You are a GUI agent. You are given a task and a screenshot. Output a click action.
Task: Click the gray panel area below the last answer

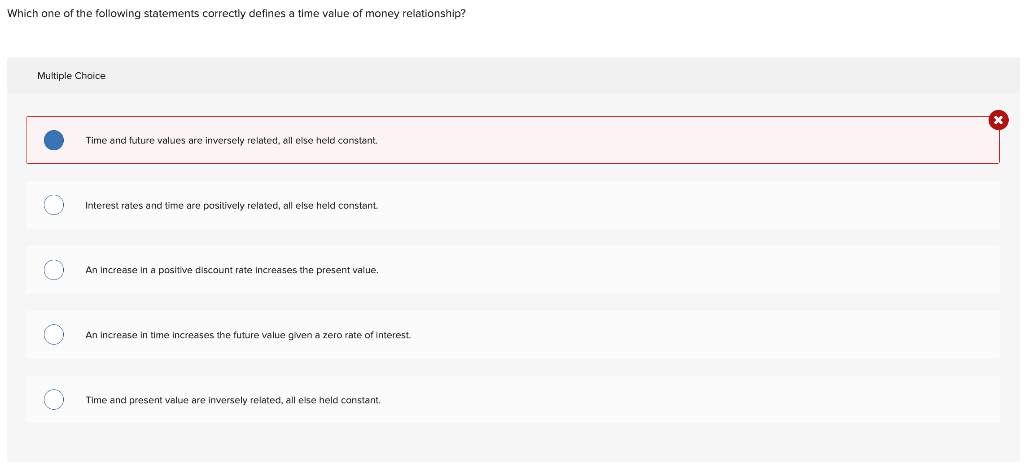pos(513,443)
